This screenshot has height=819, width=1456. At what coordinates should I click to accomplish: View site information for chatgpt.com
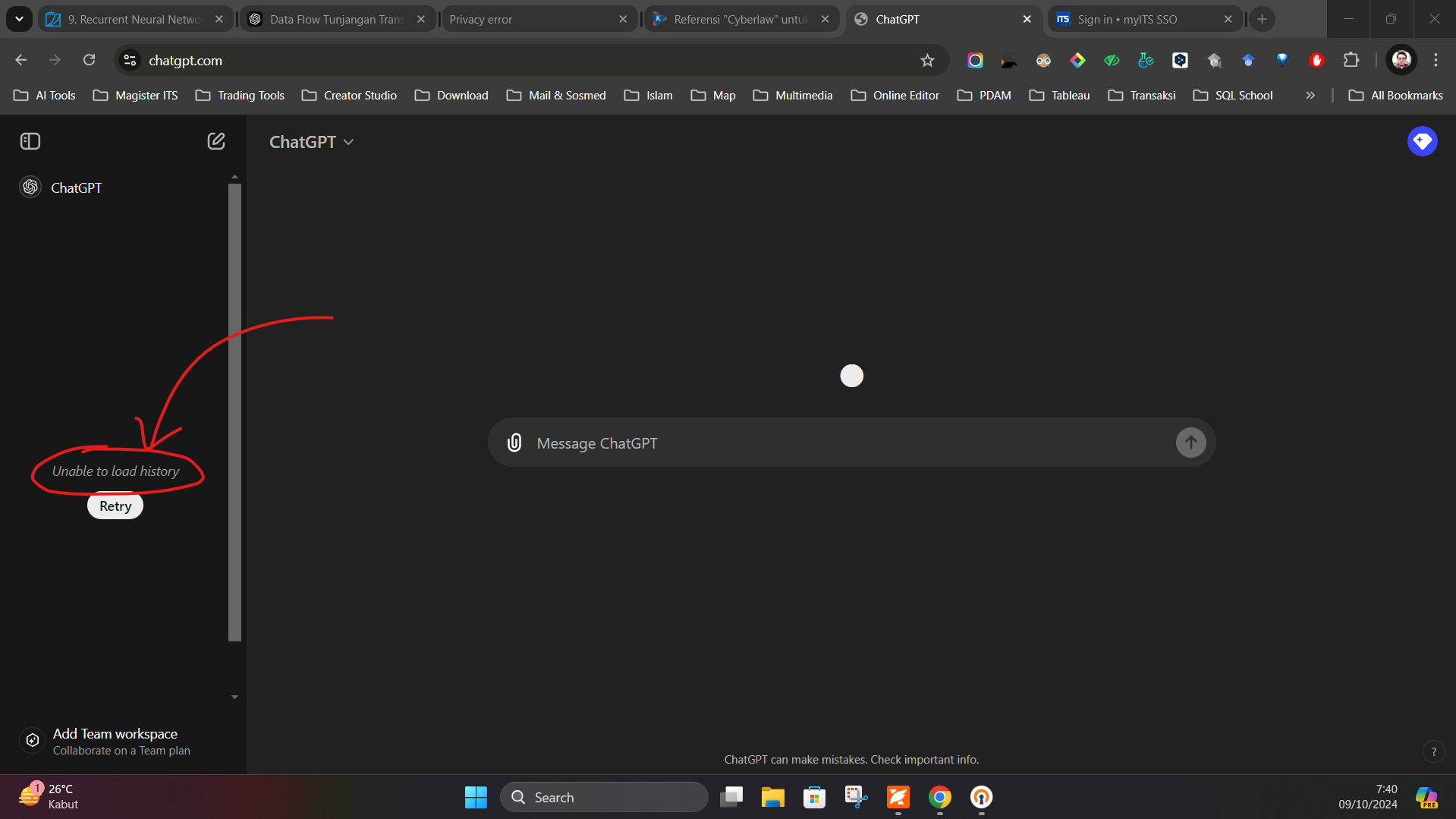(130, 60)
